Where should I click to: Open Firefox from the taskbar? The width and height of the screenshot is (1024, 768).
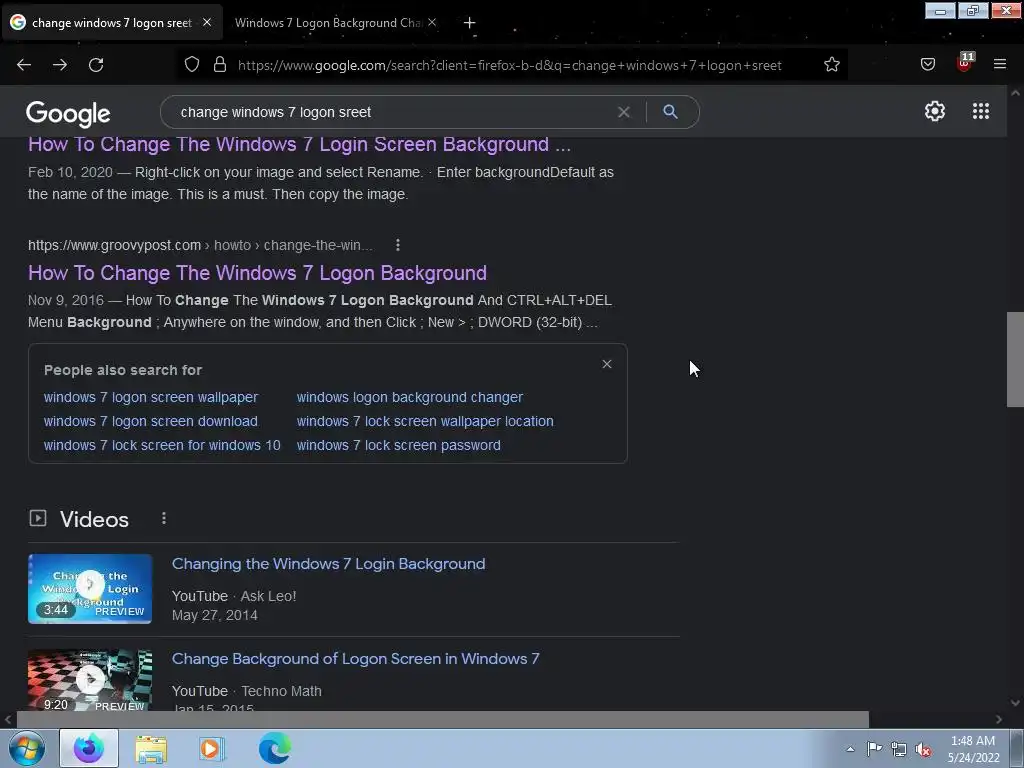(x=89, y=748)
